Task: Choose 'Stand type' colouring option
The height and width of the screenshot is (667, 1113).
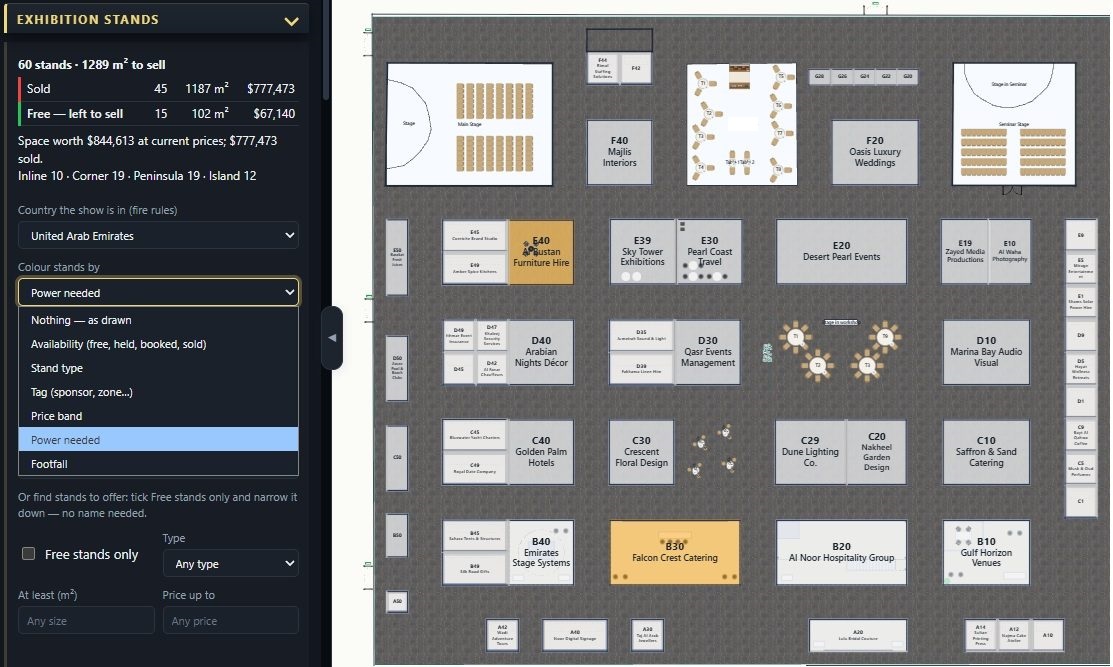Action: [x=158, y=368]
